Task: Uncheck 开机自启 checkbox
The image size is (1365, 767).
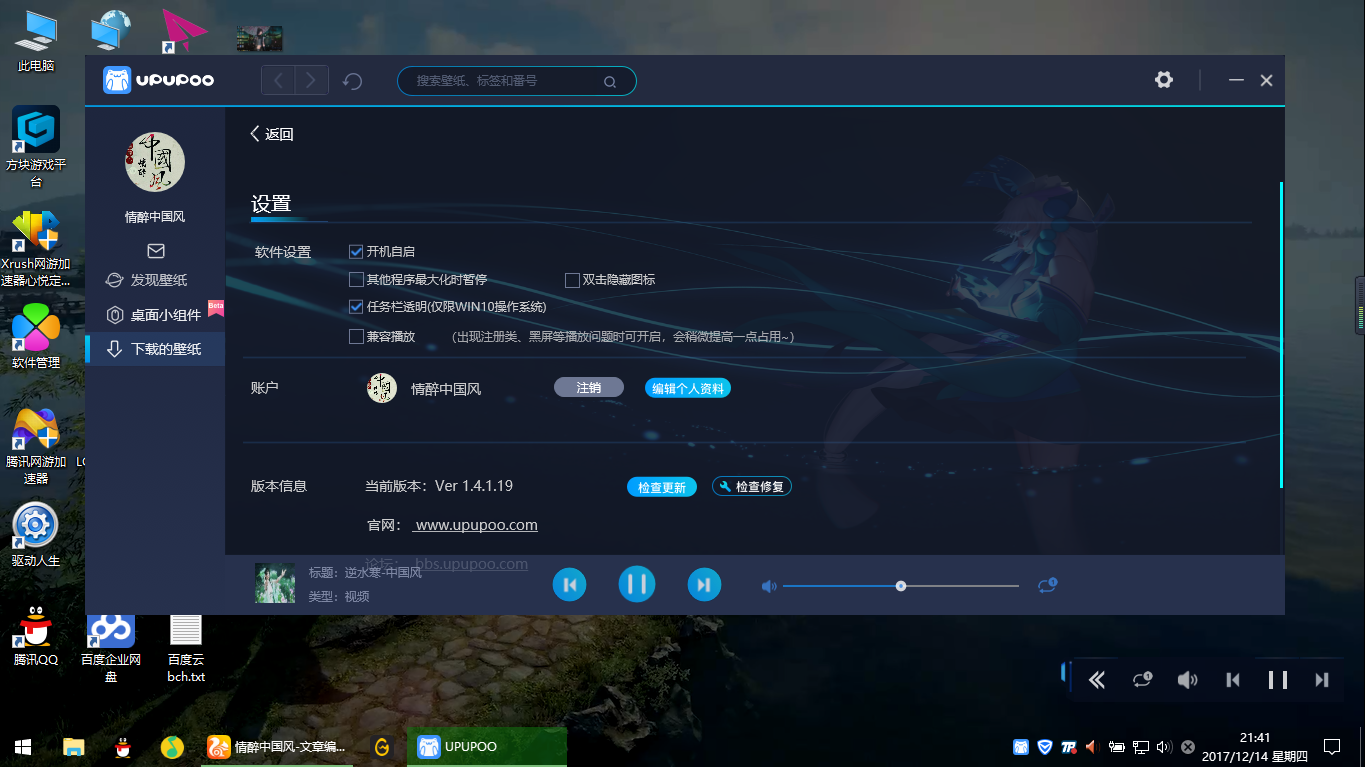Action: [356, 252]
